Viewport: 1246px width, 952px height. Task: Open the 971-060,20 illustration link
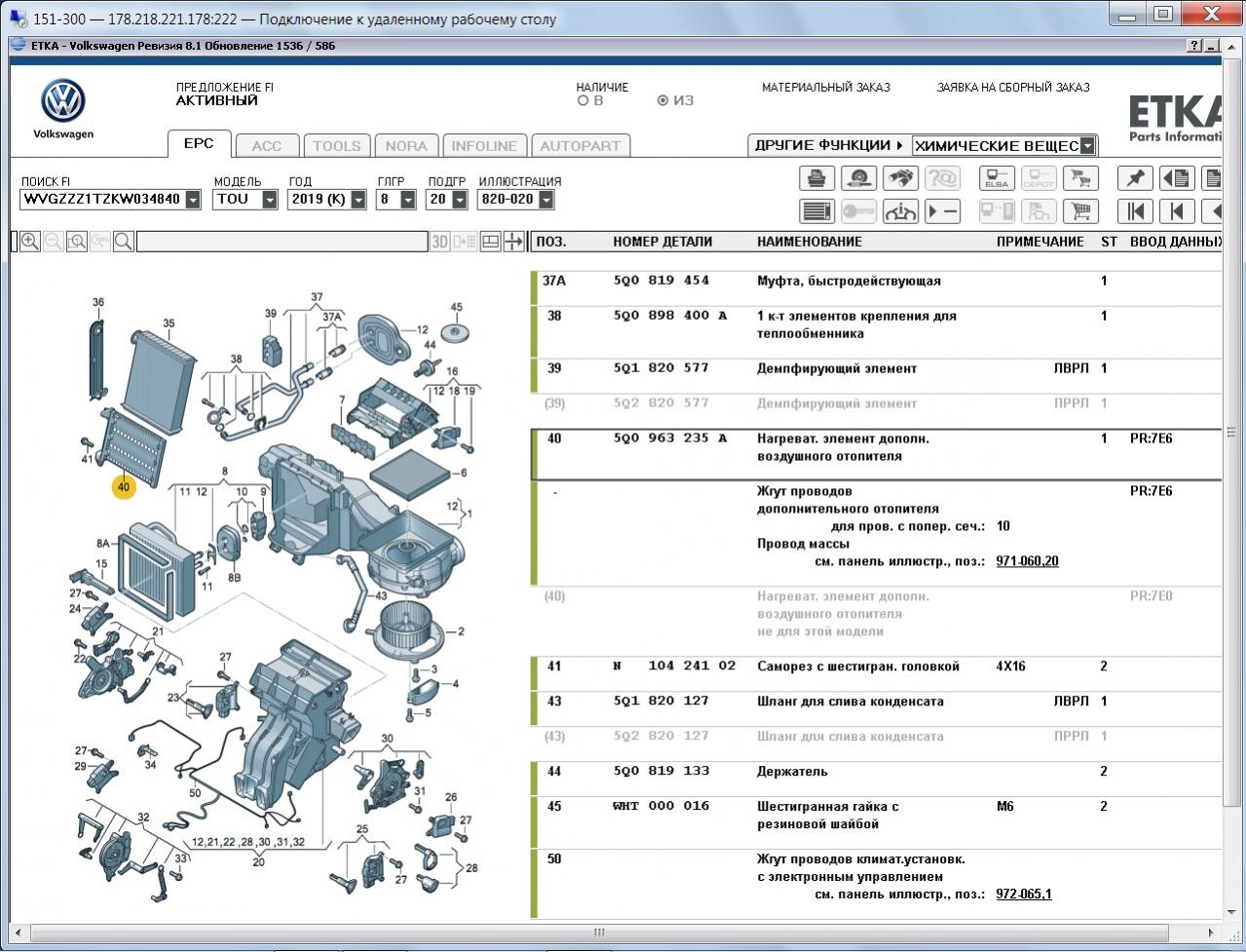1027,561
